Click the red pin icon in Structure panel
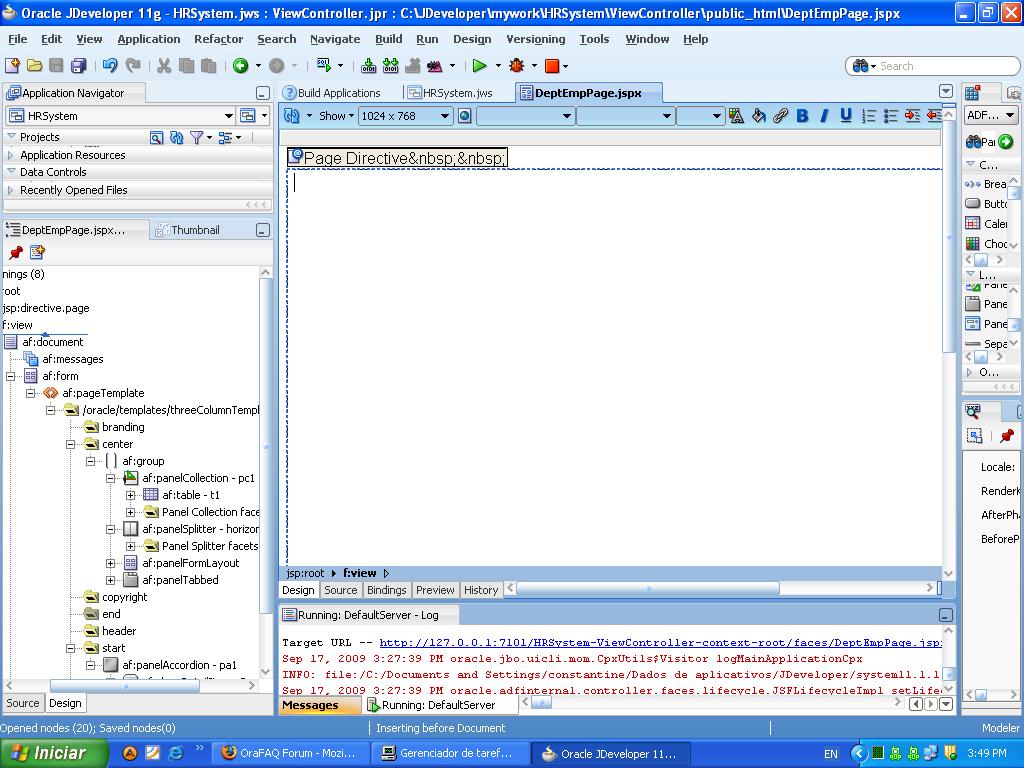This screenshot has height=768, width=1024. pyautogui.click(x=15, y=253)
